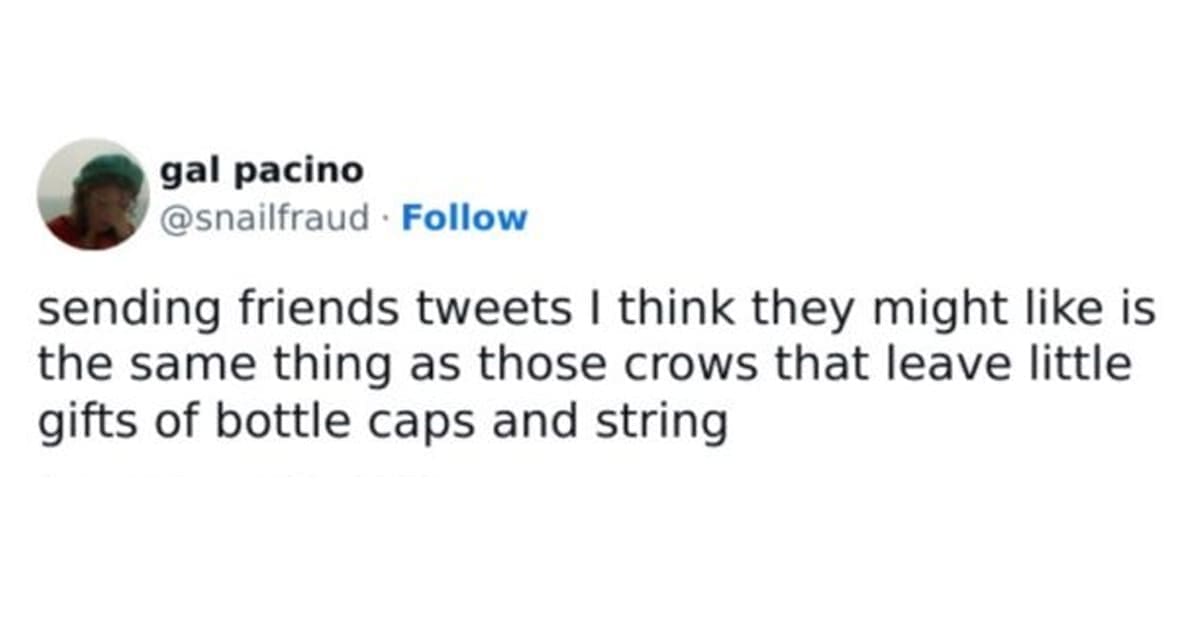Click the gal pacino profile avatar
Viewport: 1200px width, 630px height.
coord(93,193)
